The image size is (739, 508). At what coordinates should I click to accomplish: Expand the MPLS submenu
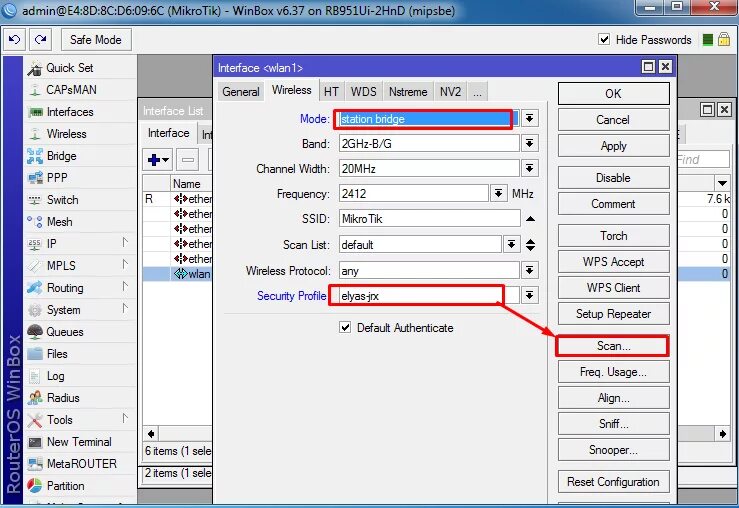pos(125,264)
